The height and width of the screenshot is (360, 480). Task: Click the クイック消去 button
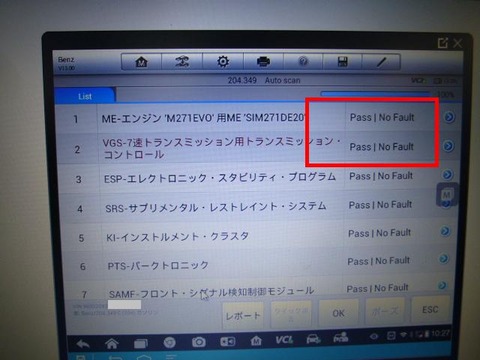point(291,314)
